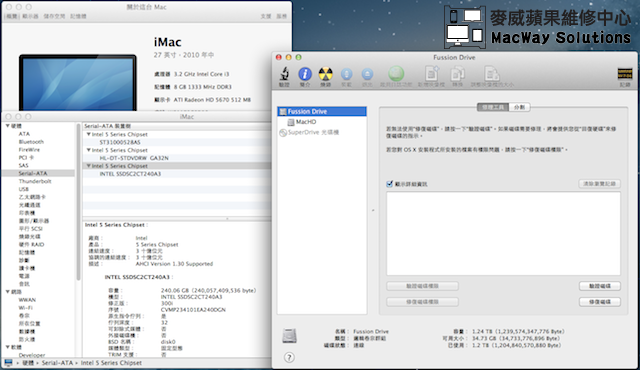The width and height of the screenshot is (640, 370).
Task: Open the Log icon in Disk Utility
Action: (624, 74)
